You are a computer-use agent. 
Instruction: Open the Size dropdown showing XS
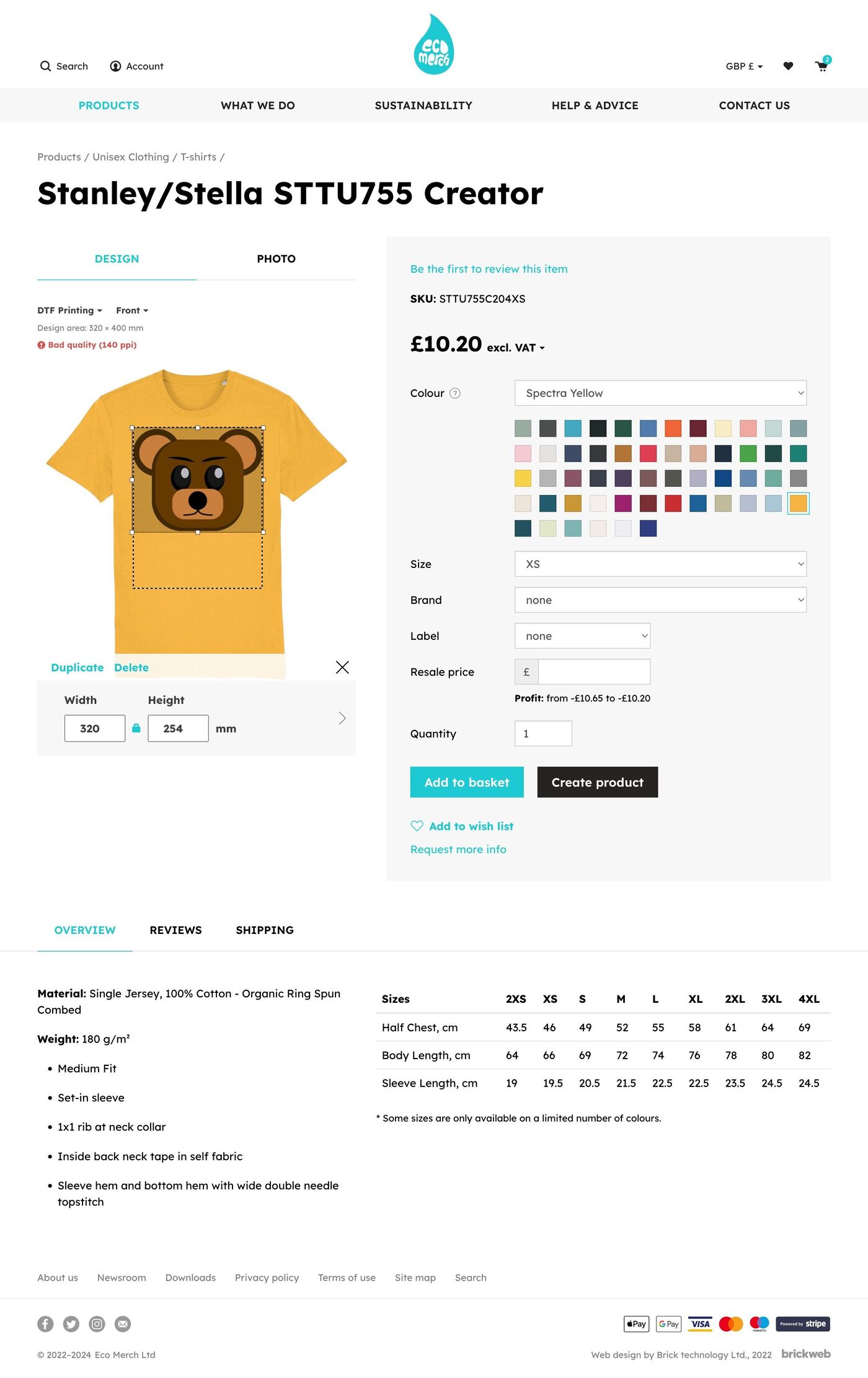(x=660, y=564)
